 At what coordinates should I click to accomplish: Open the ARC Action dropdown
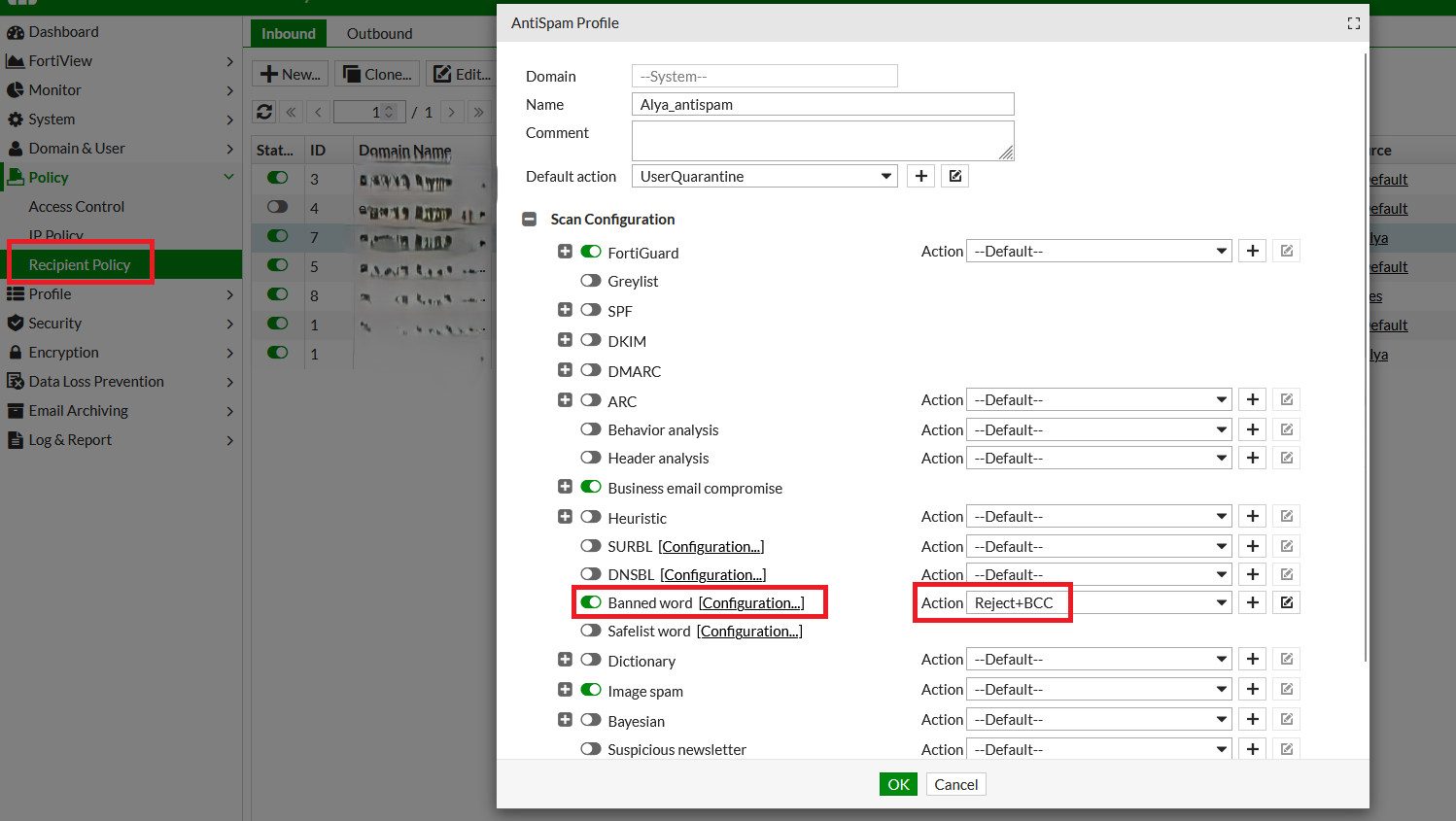(x=1099, y=399)
